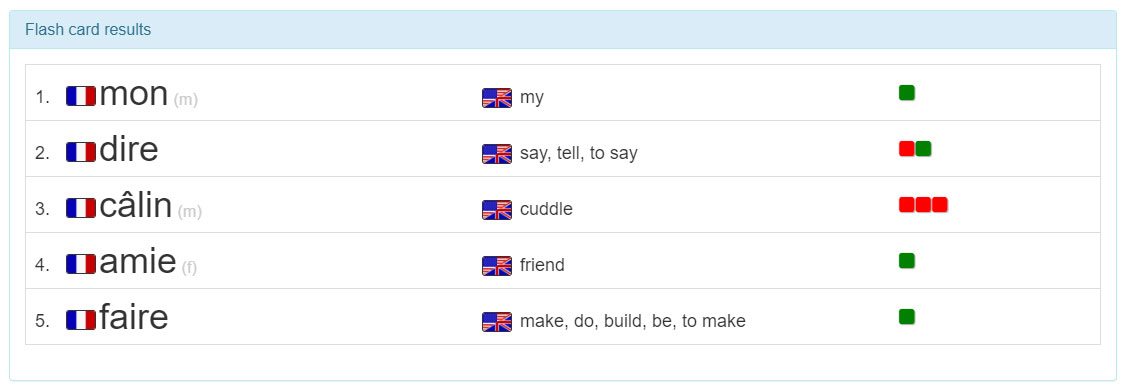Screen dimensions: 1125x390
Task: Select the word faire
Action: click(x=133, y=318)
